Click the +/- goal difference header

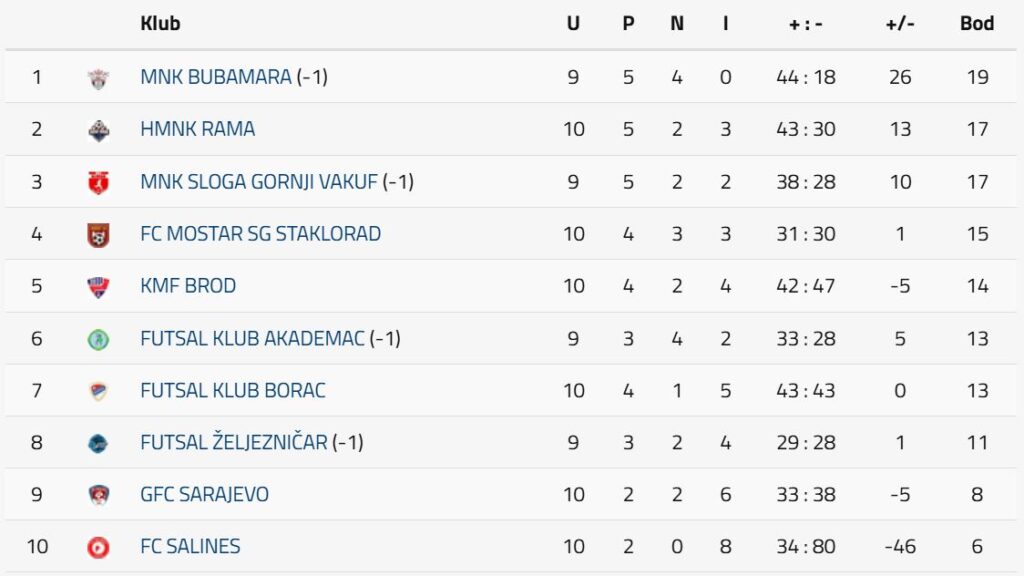900,23
